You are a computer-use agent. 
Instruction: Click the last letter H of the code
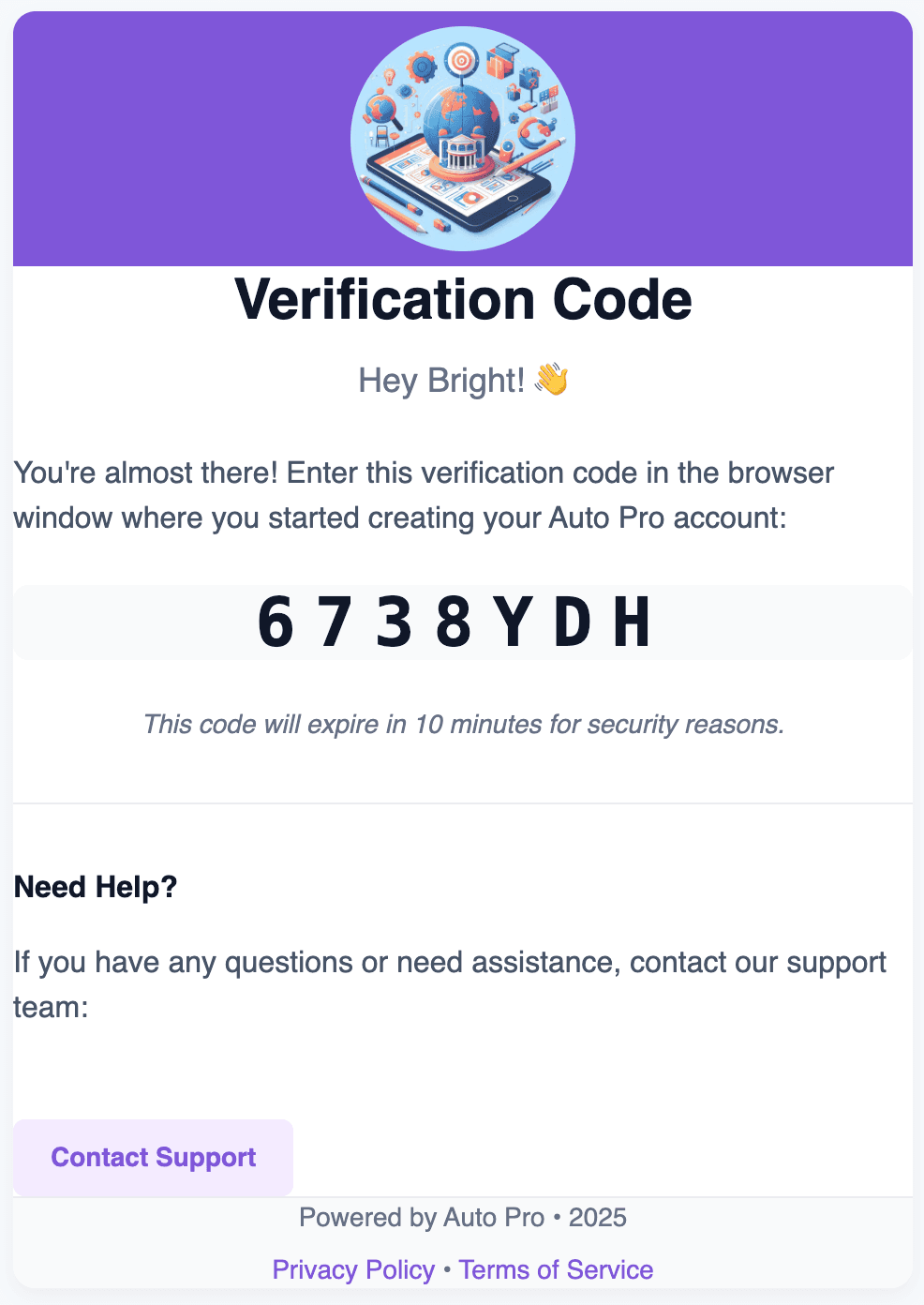coord(632,622)
